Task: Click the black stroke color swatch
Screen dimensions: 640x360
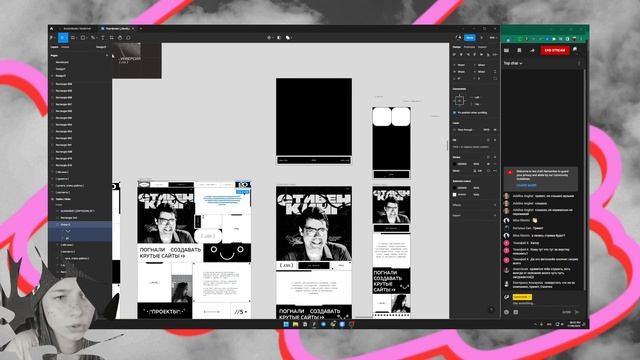Action: 455,164
